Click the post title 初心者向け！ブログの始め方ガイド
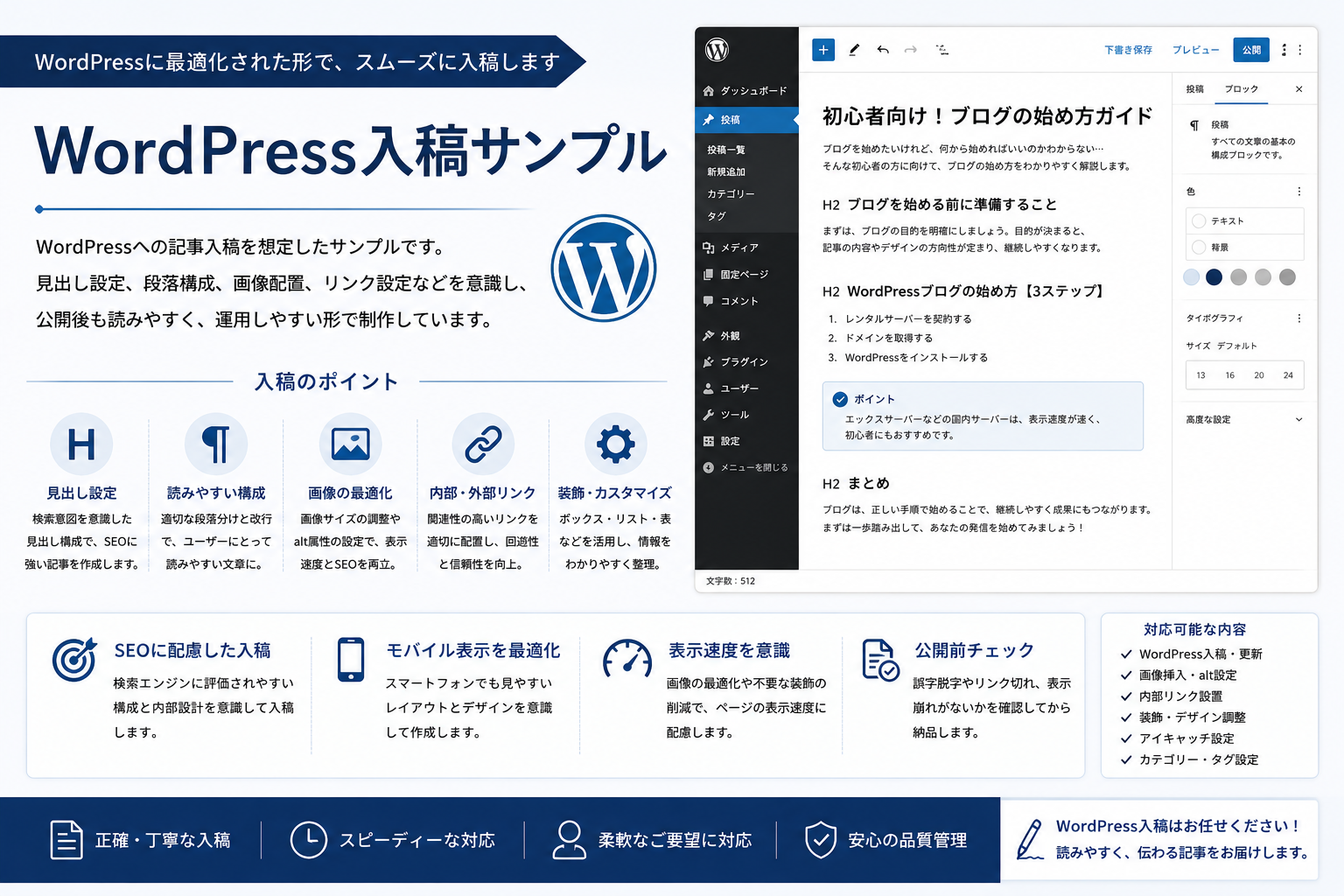Viewport: 1344px width, 896px height. [987, 116]
